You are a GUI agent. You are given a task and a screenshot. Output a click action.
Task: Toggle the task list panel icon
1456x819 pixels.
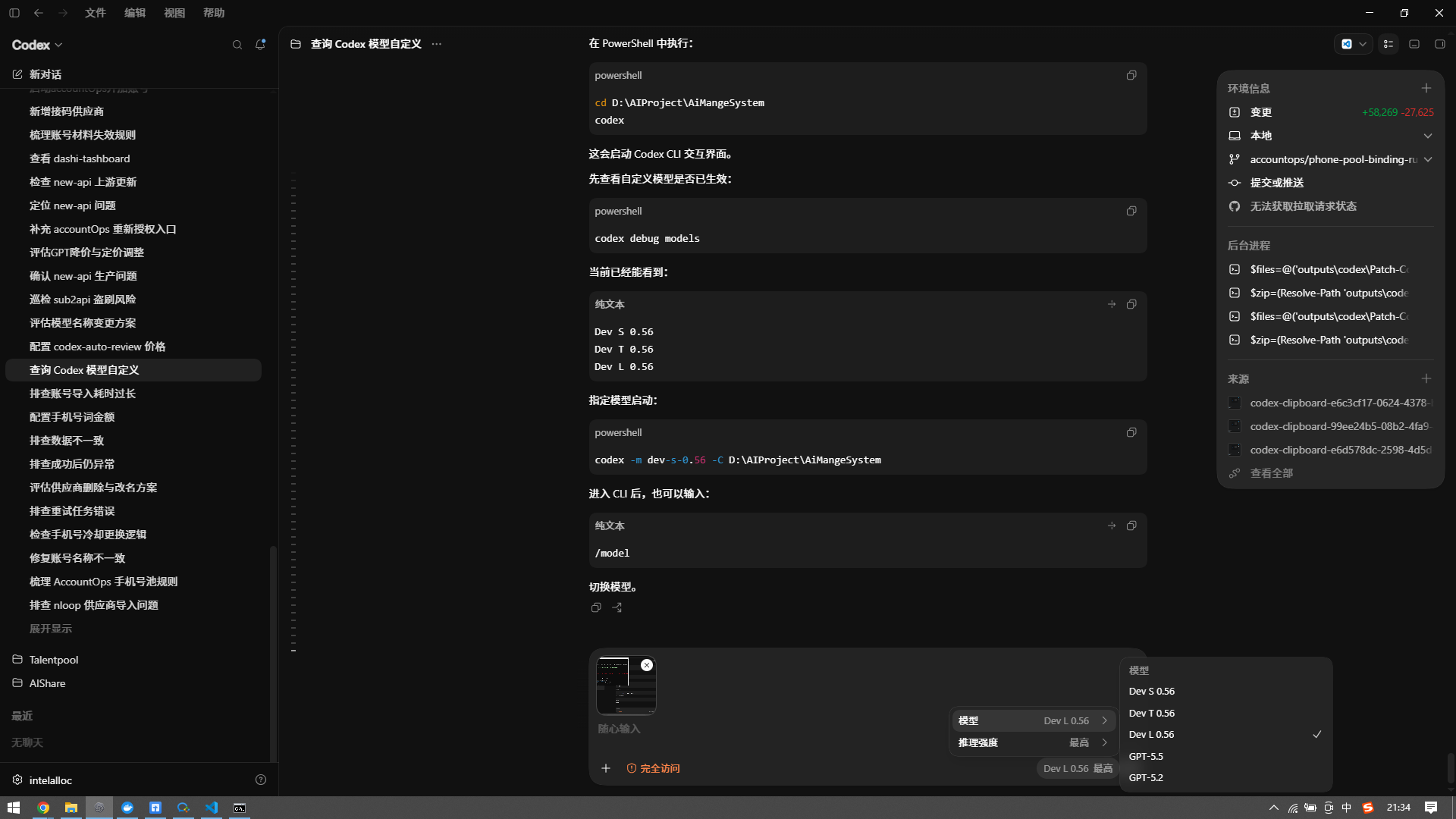[1389, 44]
